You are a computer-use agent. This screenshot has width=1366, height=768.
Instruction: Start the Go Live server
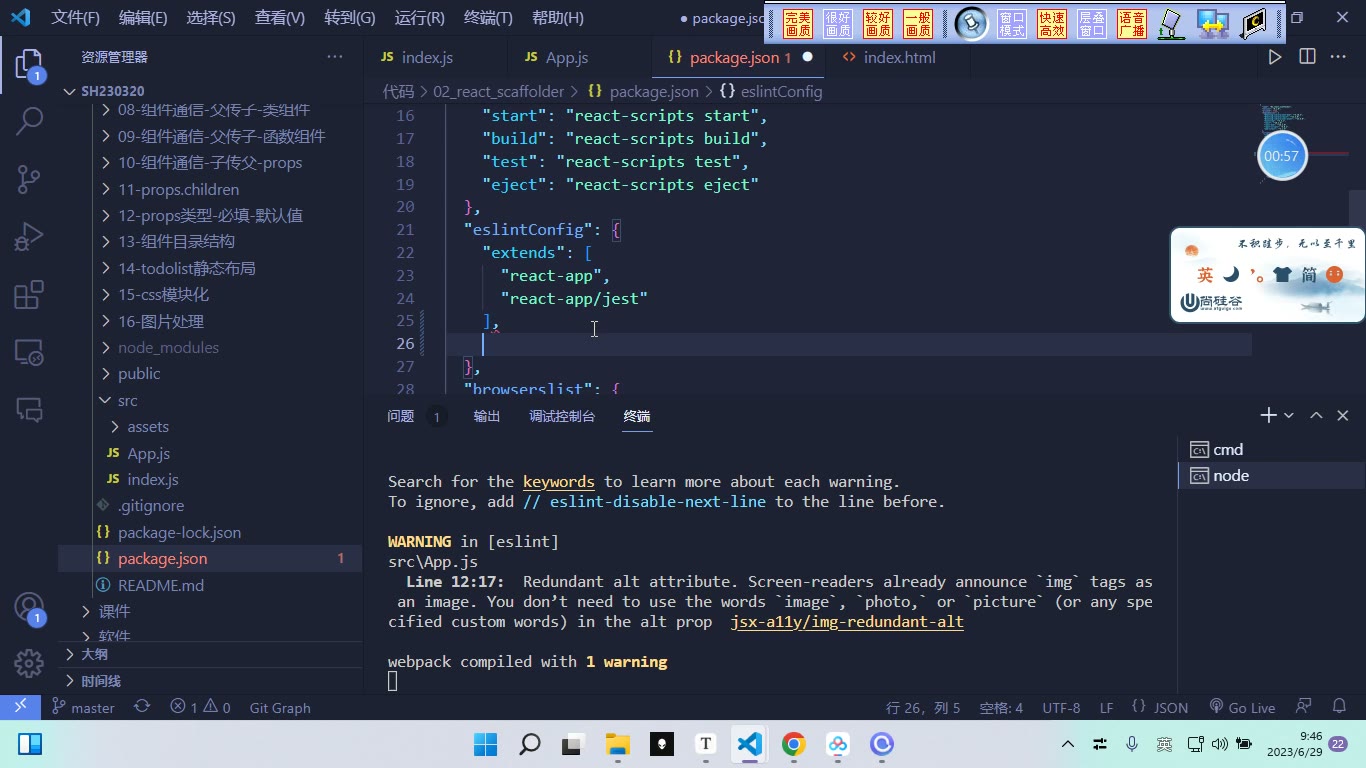pos(1242,707)
